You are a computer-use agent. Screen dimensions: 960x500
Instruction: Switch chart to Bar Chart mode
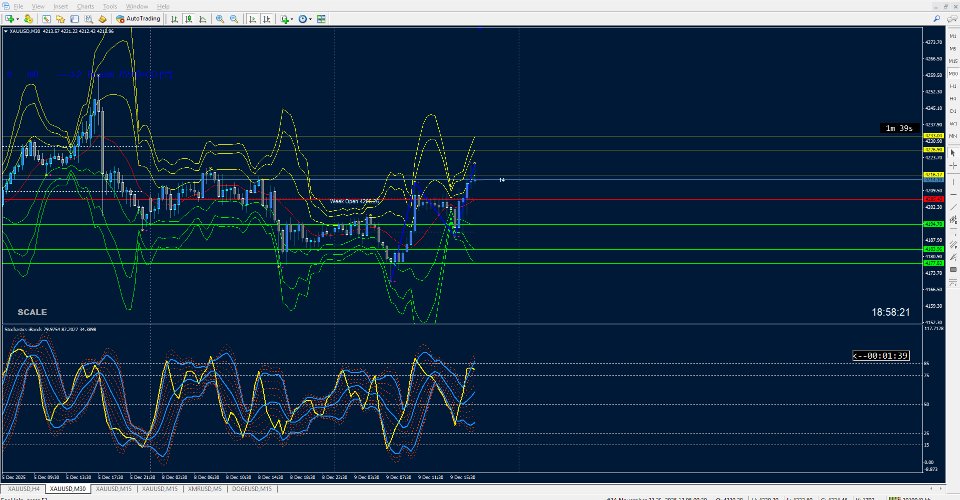tap(174, 19)
